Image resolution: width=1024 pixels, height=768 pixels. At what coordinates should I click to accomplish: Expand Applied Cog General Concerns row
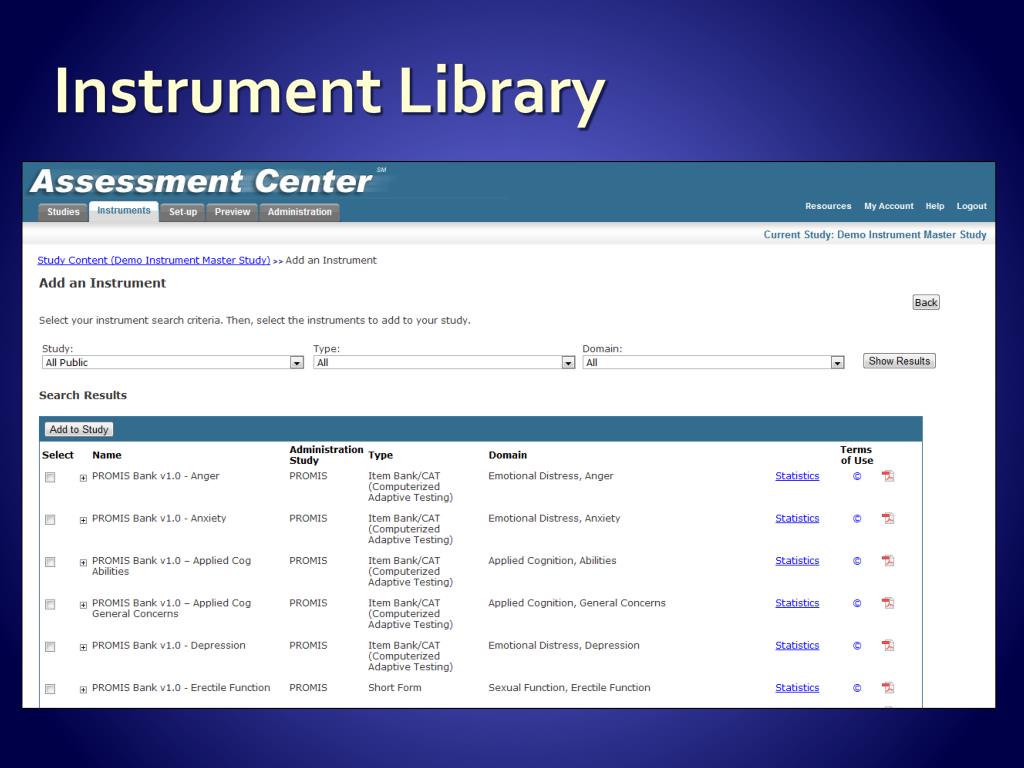[x=83, y=605]
